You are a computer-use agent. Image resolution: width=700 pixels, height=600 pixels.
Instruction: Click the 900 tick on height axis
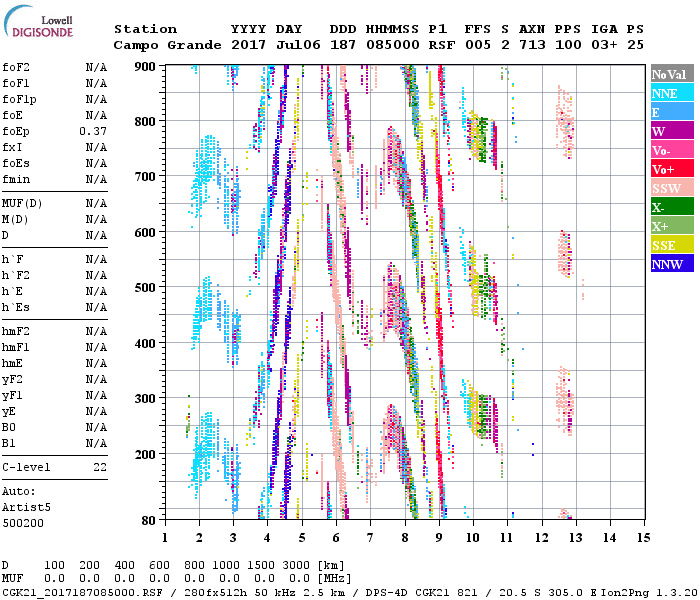(x=148, y=66)
